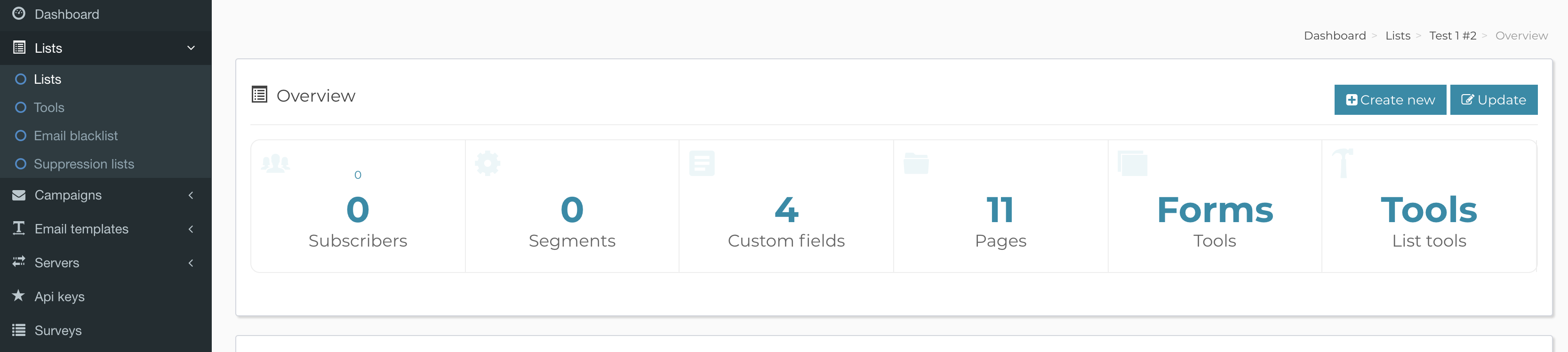The width and height of the screenshot is (1568, 352).
Task: Click the Dashboard gauge icon in sidebar
Action: 19,14
